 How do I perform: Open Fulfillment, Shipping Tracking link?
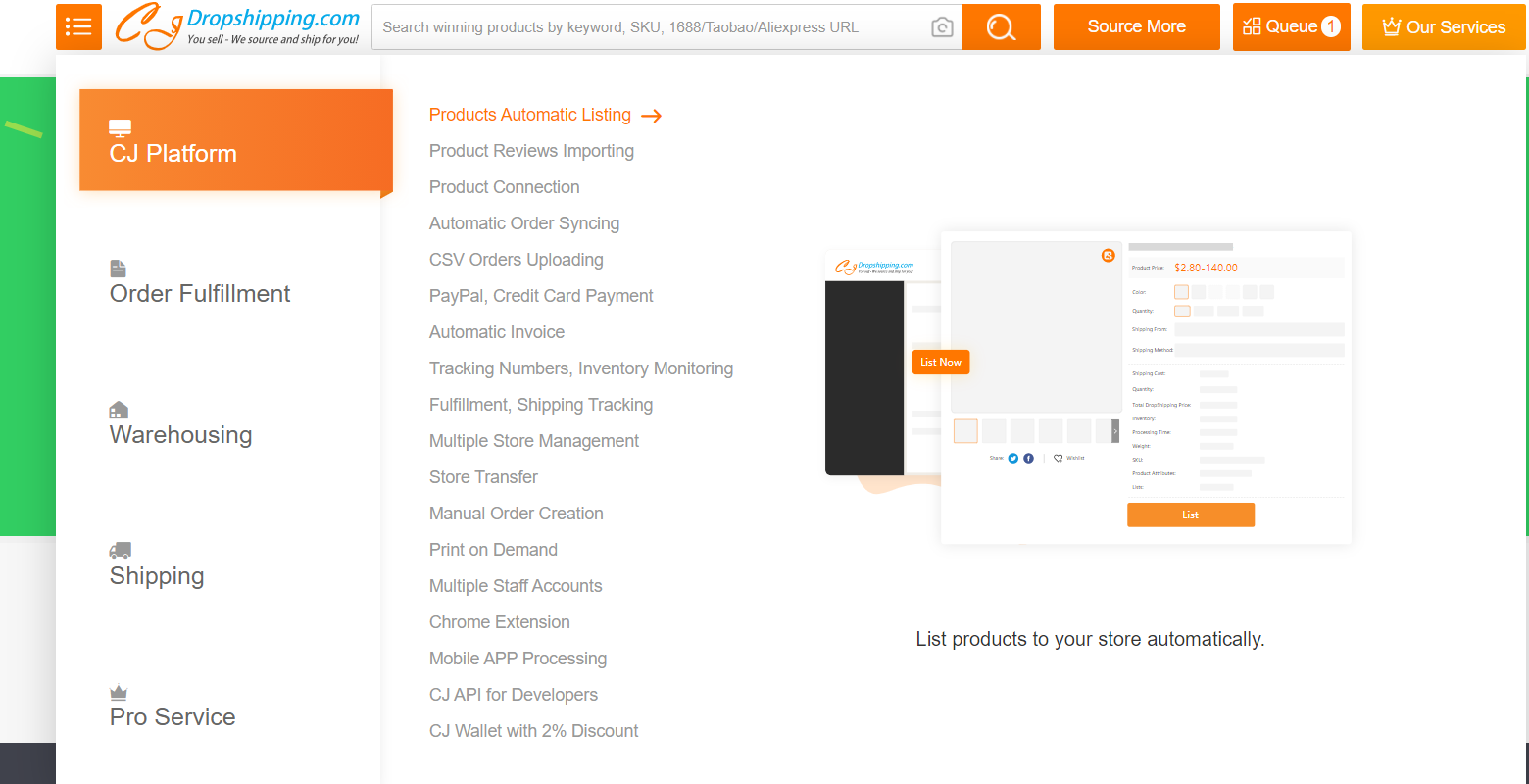point(541,405)
